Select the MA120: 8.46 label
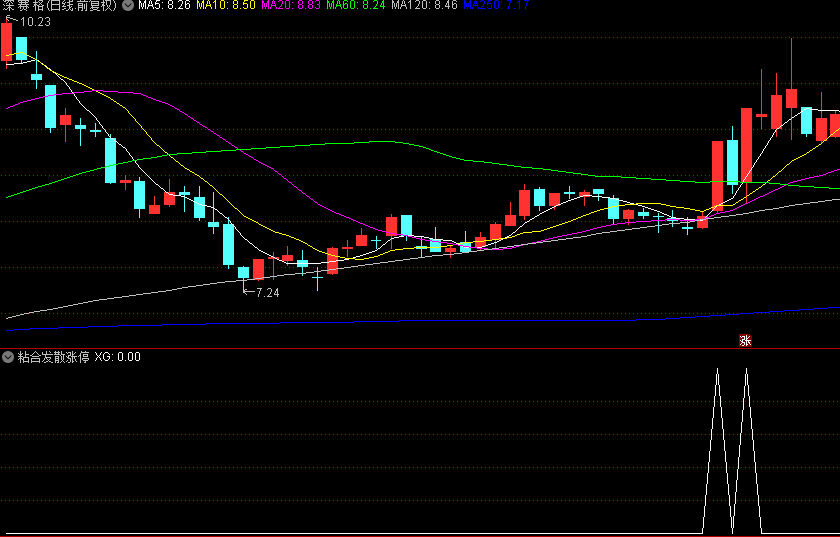The height and width of the screenshot is (537, 840). tap(424, 5)
